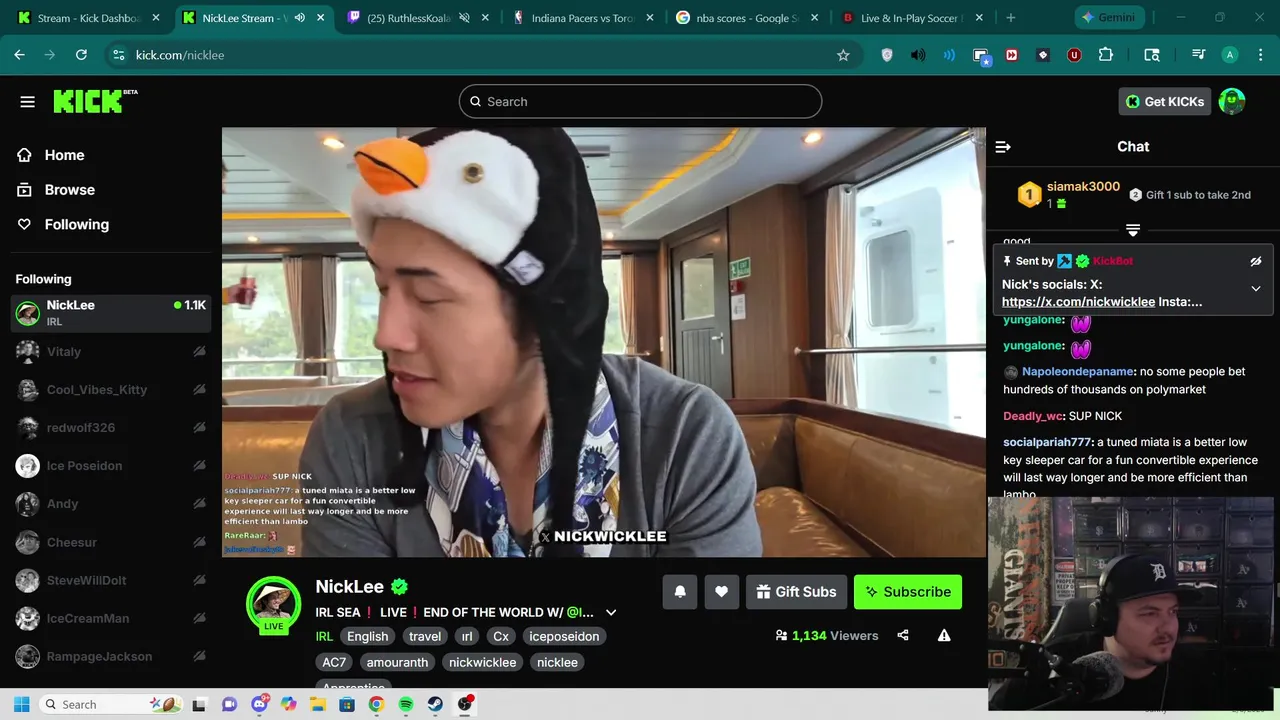Open RampageJackson channel from Following
Image resolution: width=1280 pixels, height=720 pixels.
pos(111,656)
